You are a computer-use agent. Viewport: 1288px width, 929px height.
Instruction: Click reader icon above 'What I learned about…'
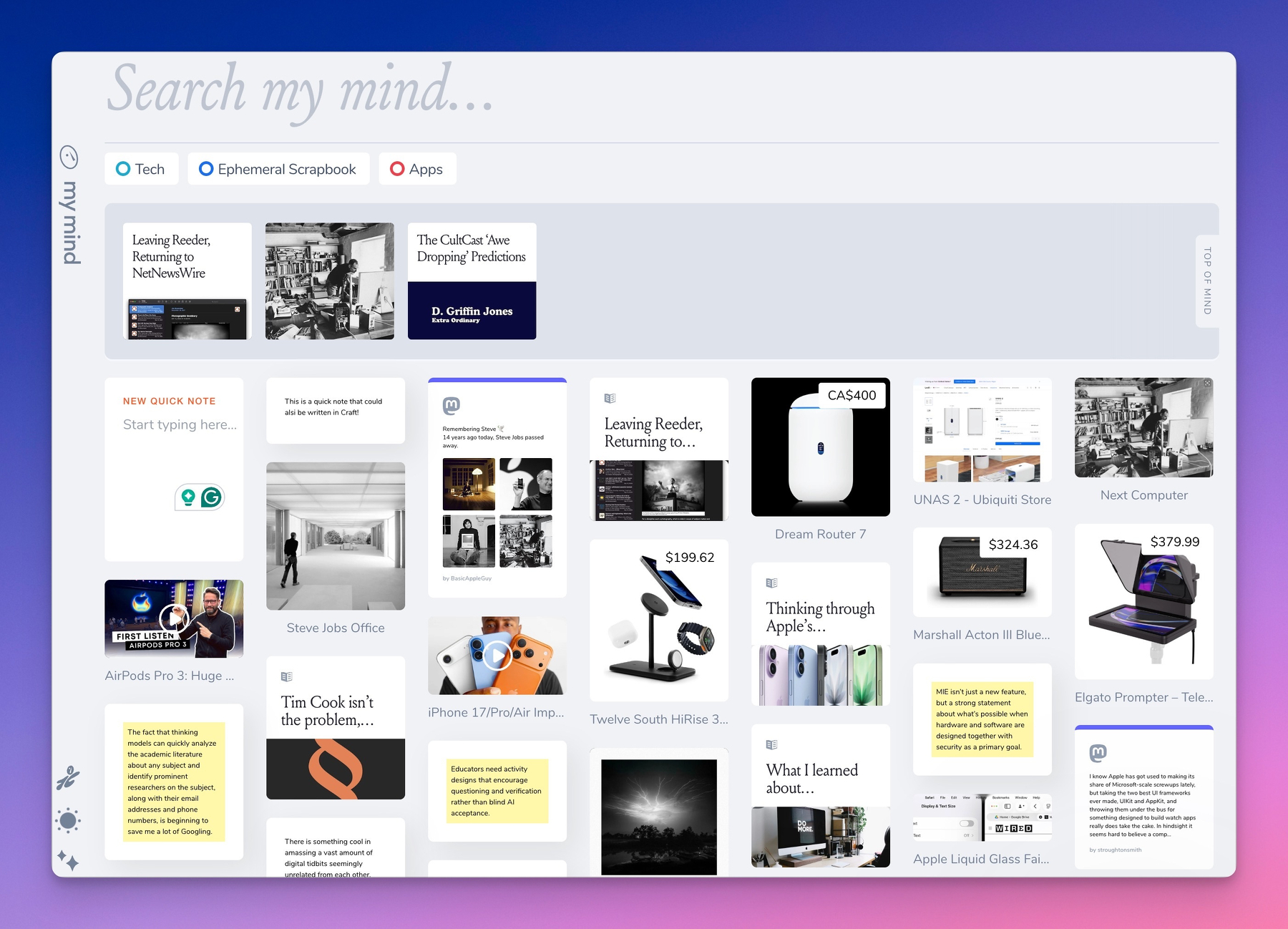pos(771,744)
